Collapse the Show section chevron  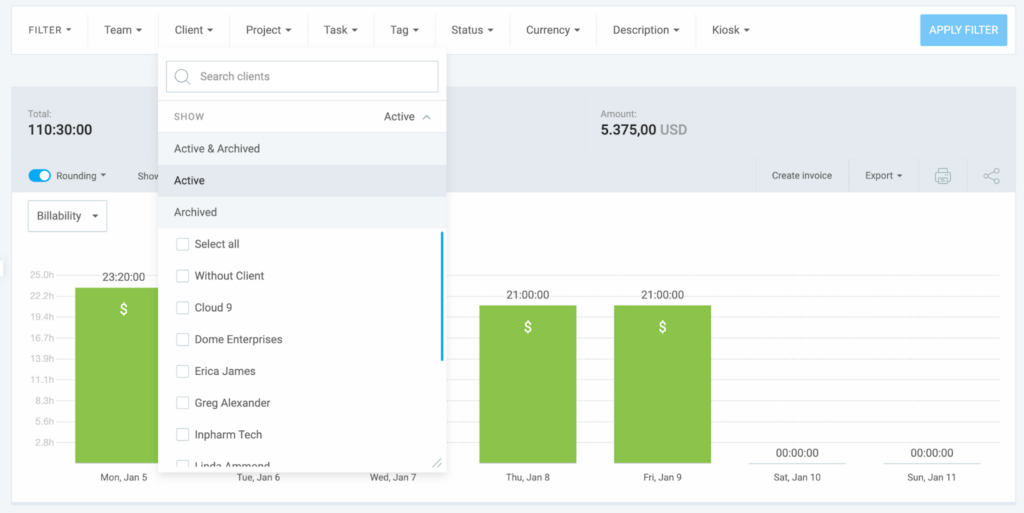(427, 117)
